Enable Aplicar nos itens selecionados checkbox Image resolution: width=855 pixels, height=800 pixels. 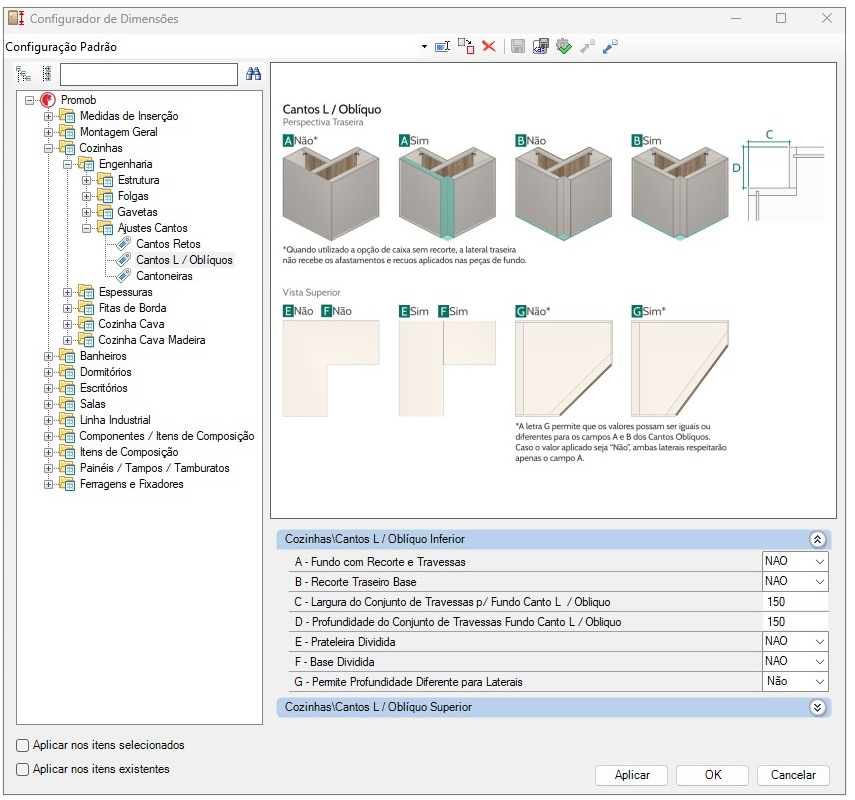[22, 745]
